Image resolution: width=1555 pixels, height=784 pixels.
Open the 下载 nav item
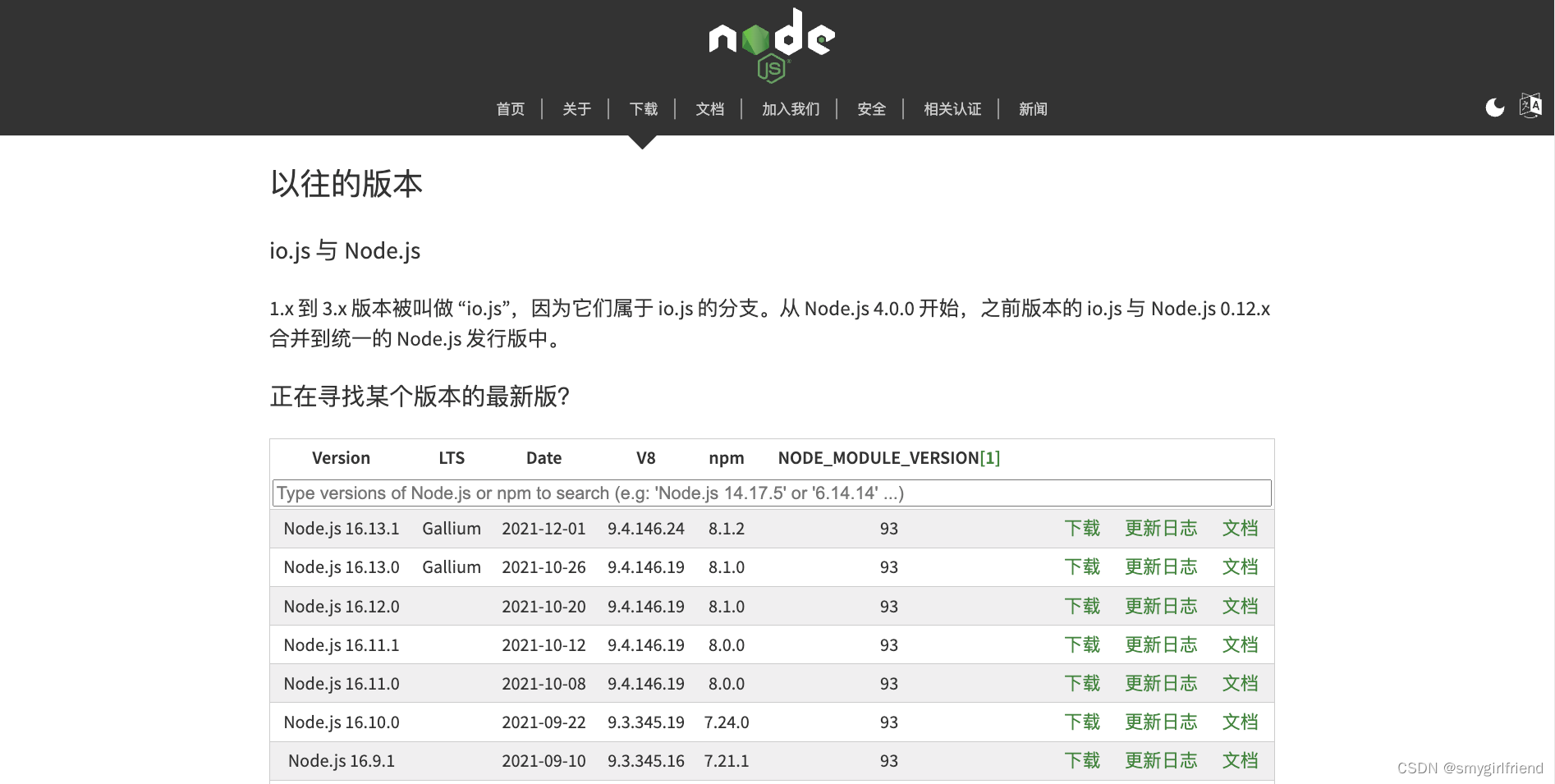(x=644, y=109)
